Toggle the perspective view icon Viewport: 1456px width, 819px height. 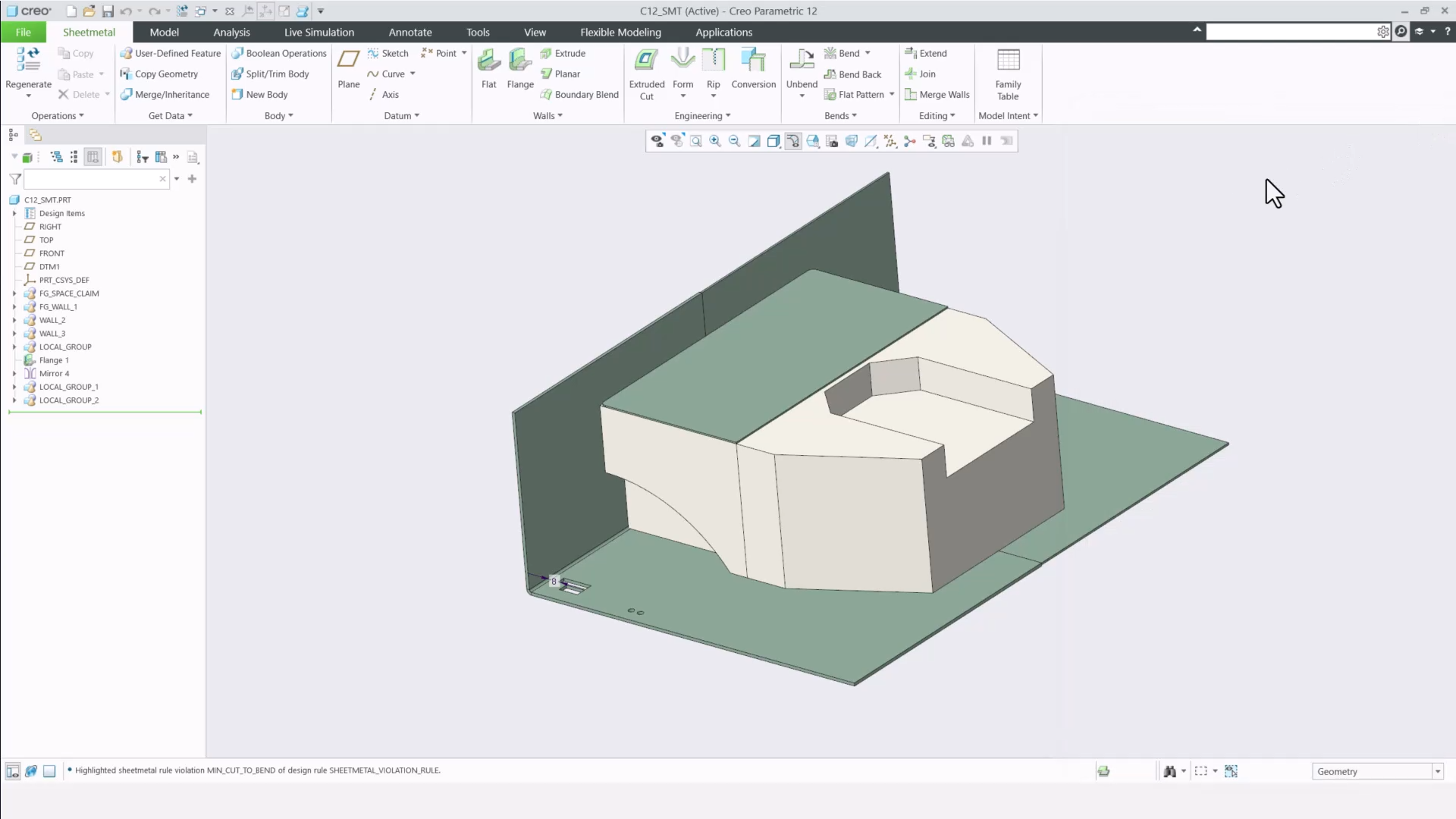coord(851,141)
